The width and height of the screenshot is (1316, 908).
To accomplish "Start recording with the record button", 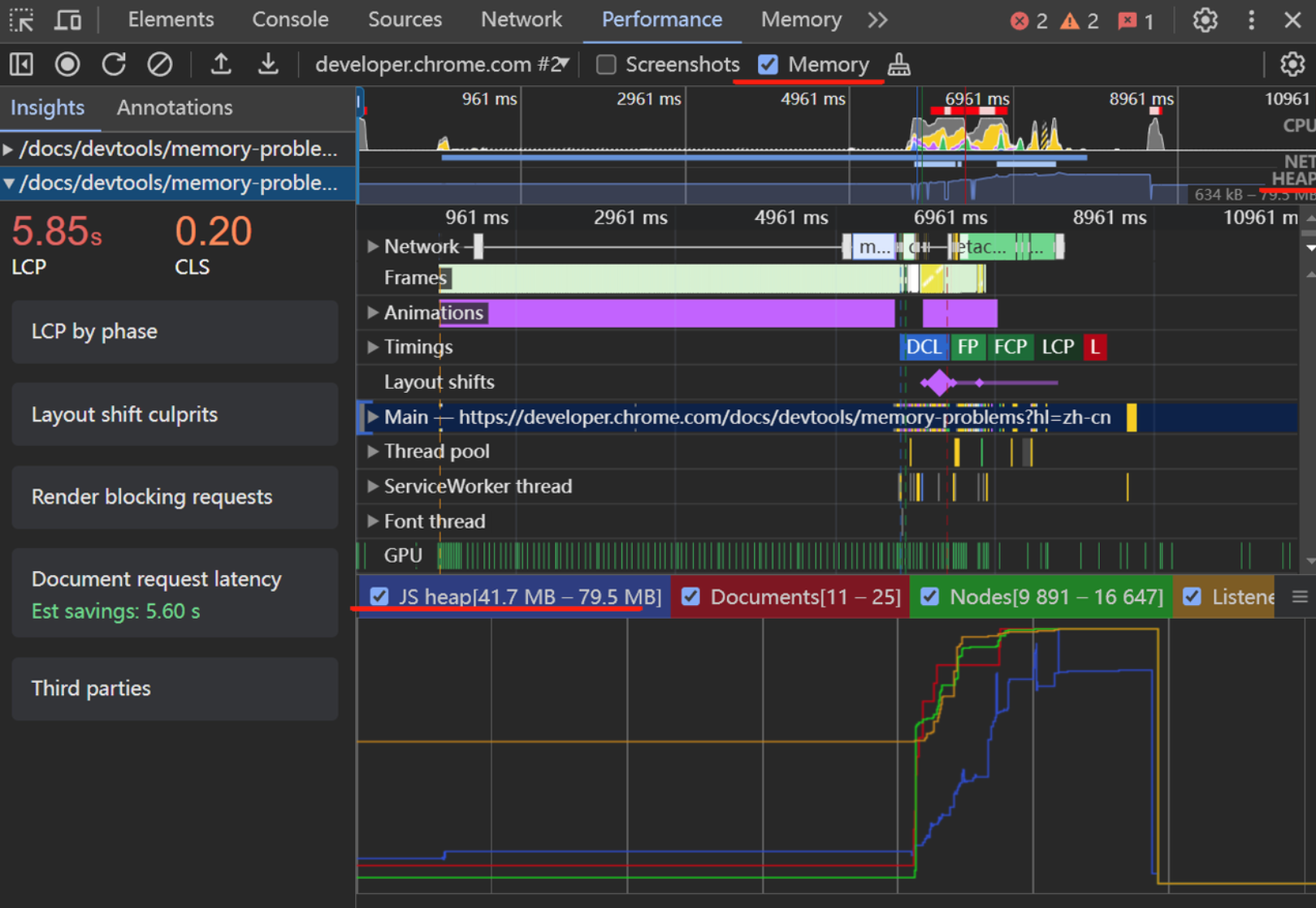I will coord(67,64).
